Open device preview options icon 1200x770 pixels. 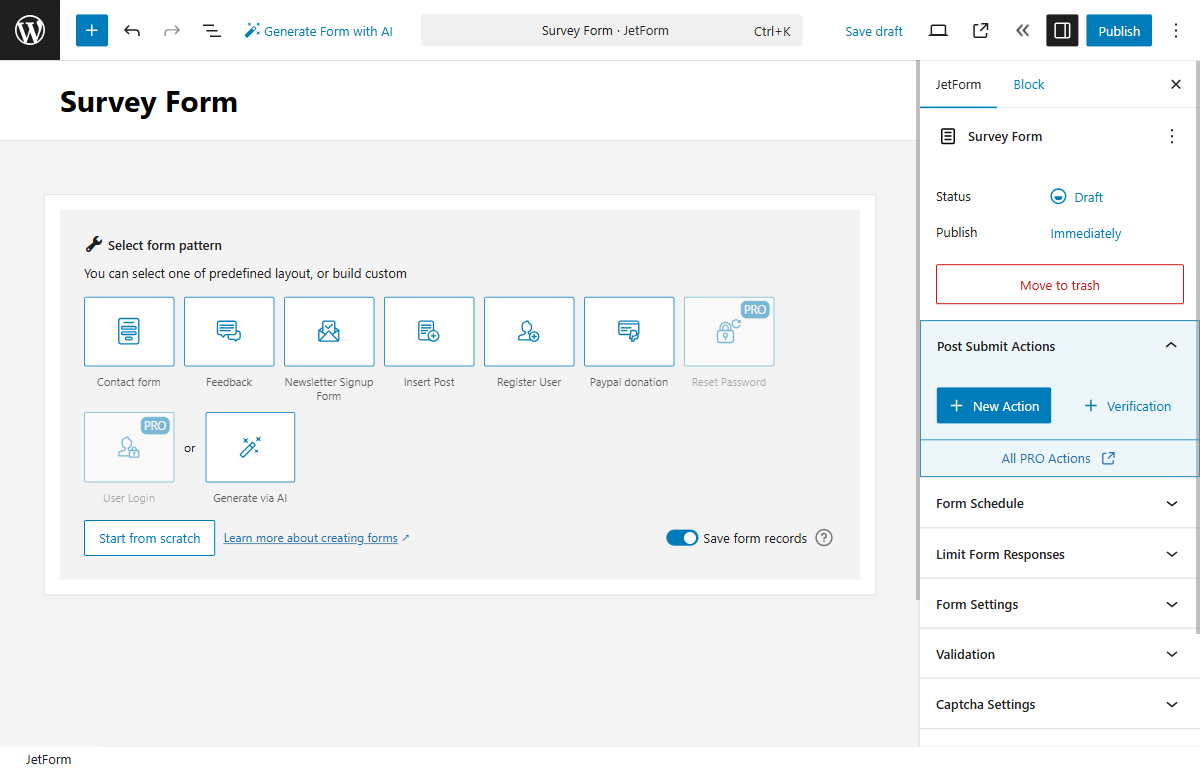938,30
